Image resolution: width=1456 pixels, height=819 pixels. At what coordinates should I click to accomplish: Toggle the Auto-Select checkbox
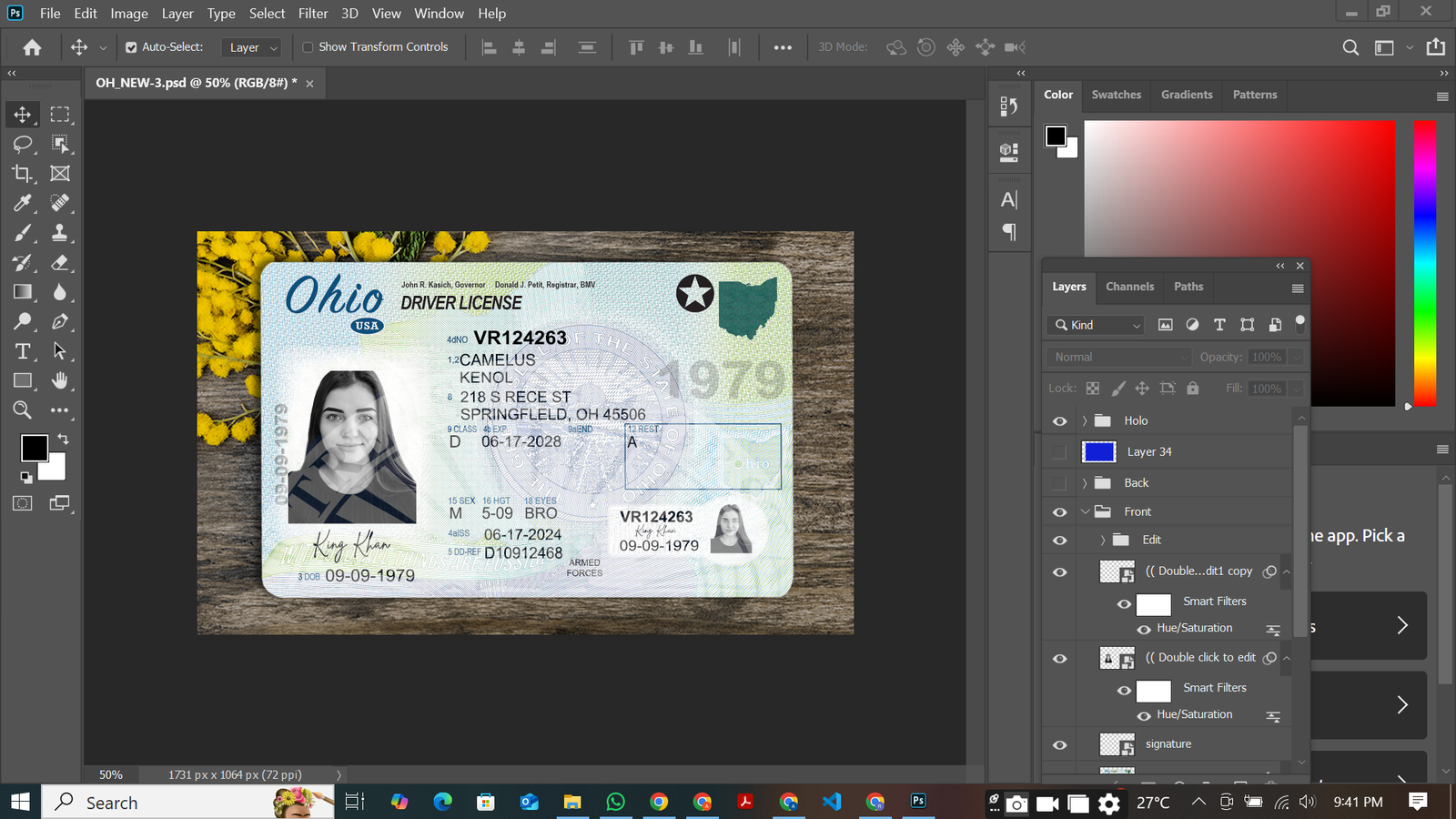[131, 47]
